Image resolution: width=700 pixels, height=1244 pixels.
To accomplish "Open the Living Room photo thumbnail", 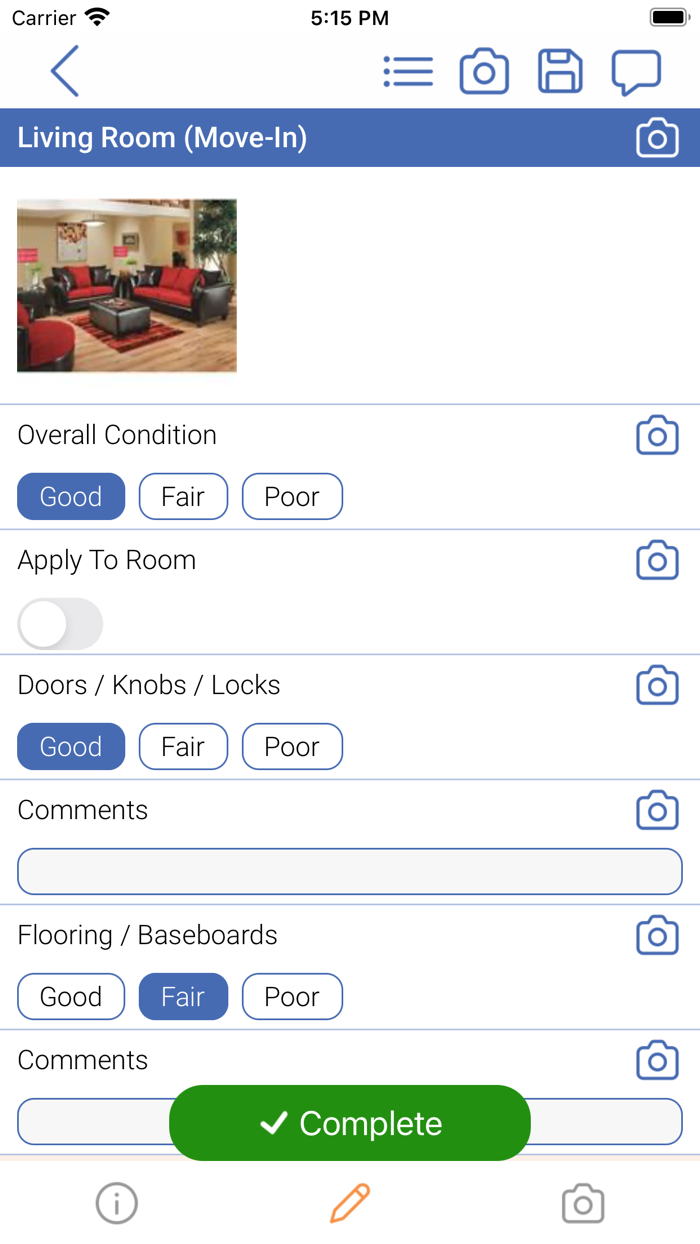I will tap(126, 285).
